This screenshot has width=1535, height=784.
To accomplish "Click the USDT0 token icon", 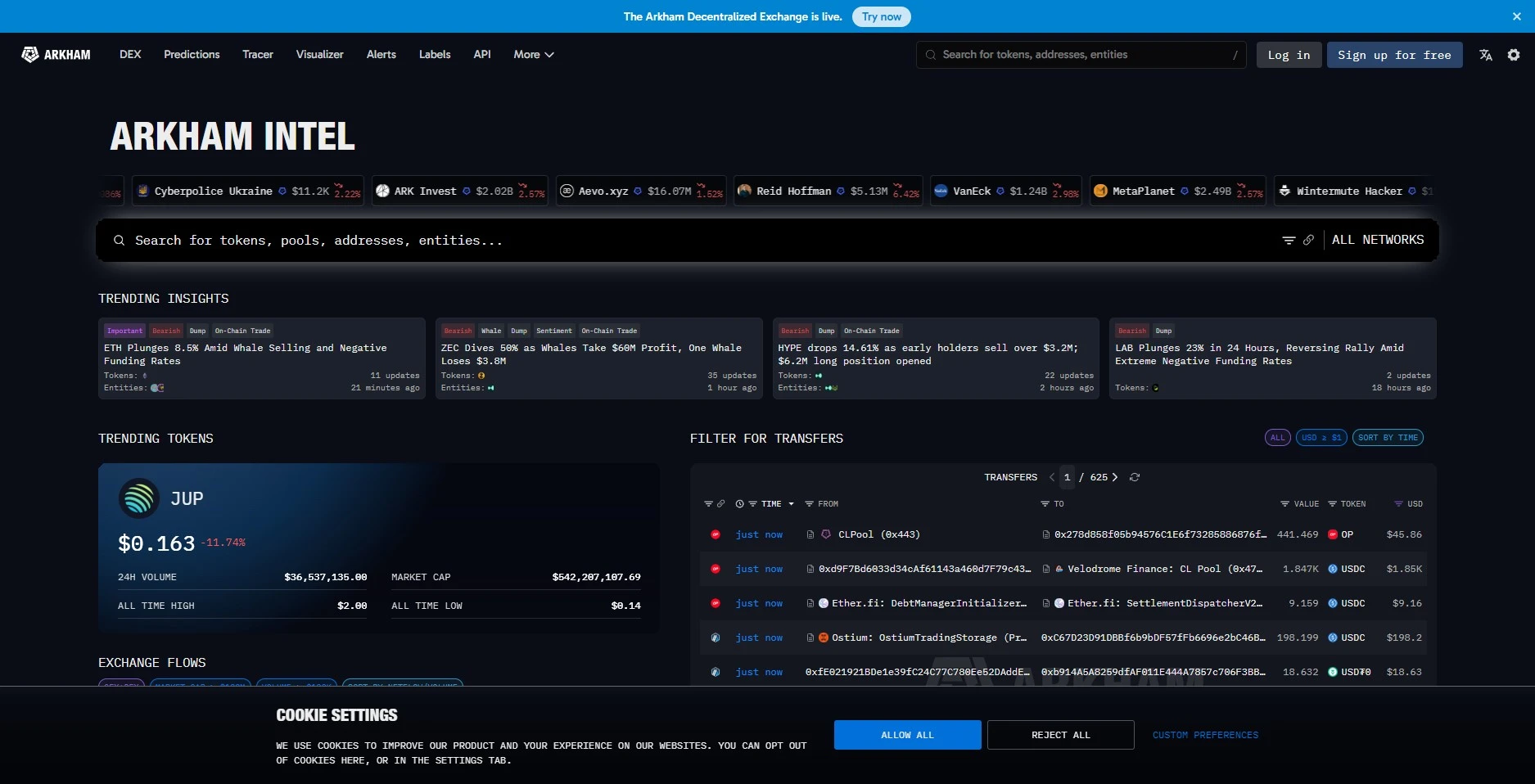I will pyautogui.click(x=1333, y=672).
